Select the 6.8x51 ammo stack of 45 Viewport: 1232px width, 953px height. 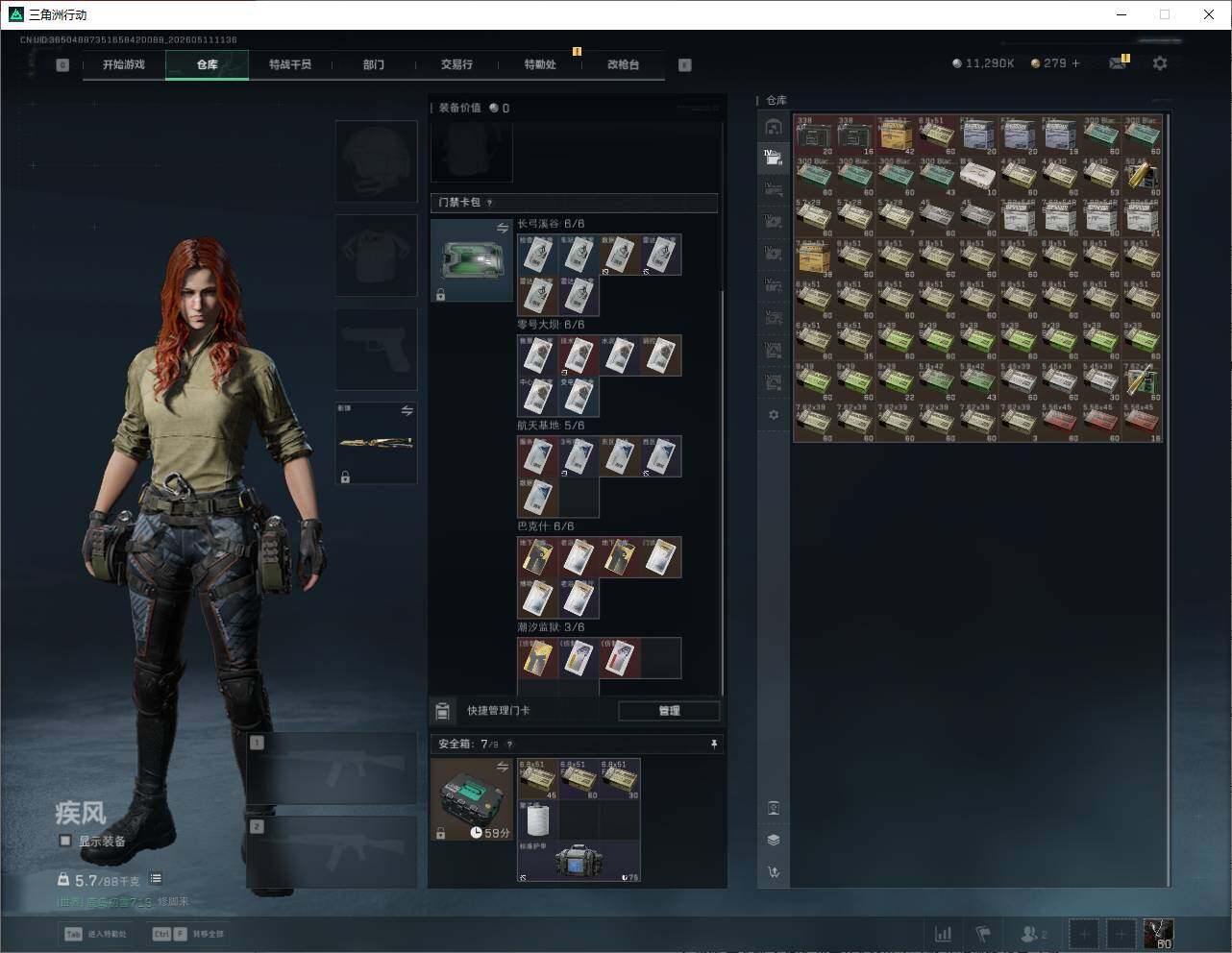point(538,779)
